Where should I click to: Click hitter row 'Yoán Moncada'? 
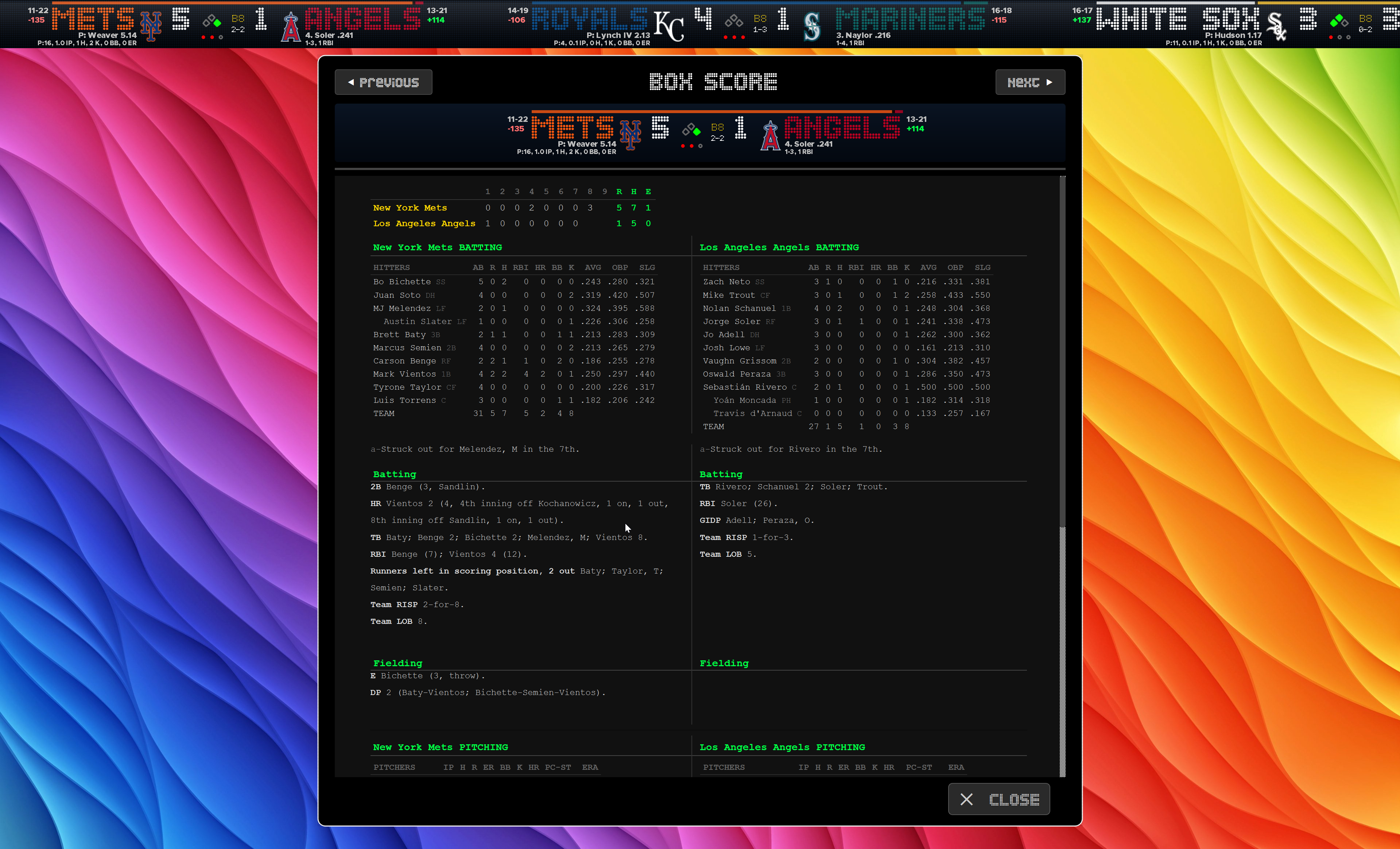point(846,400)
